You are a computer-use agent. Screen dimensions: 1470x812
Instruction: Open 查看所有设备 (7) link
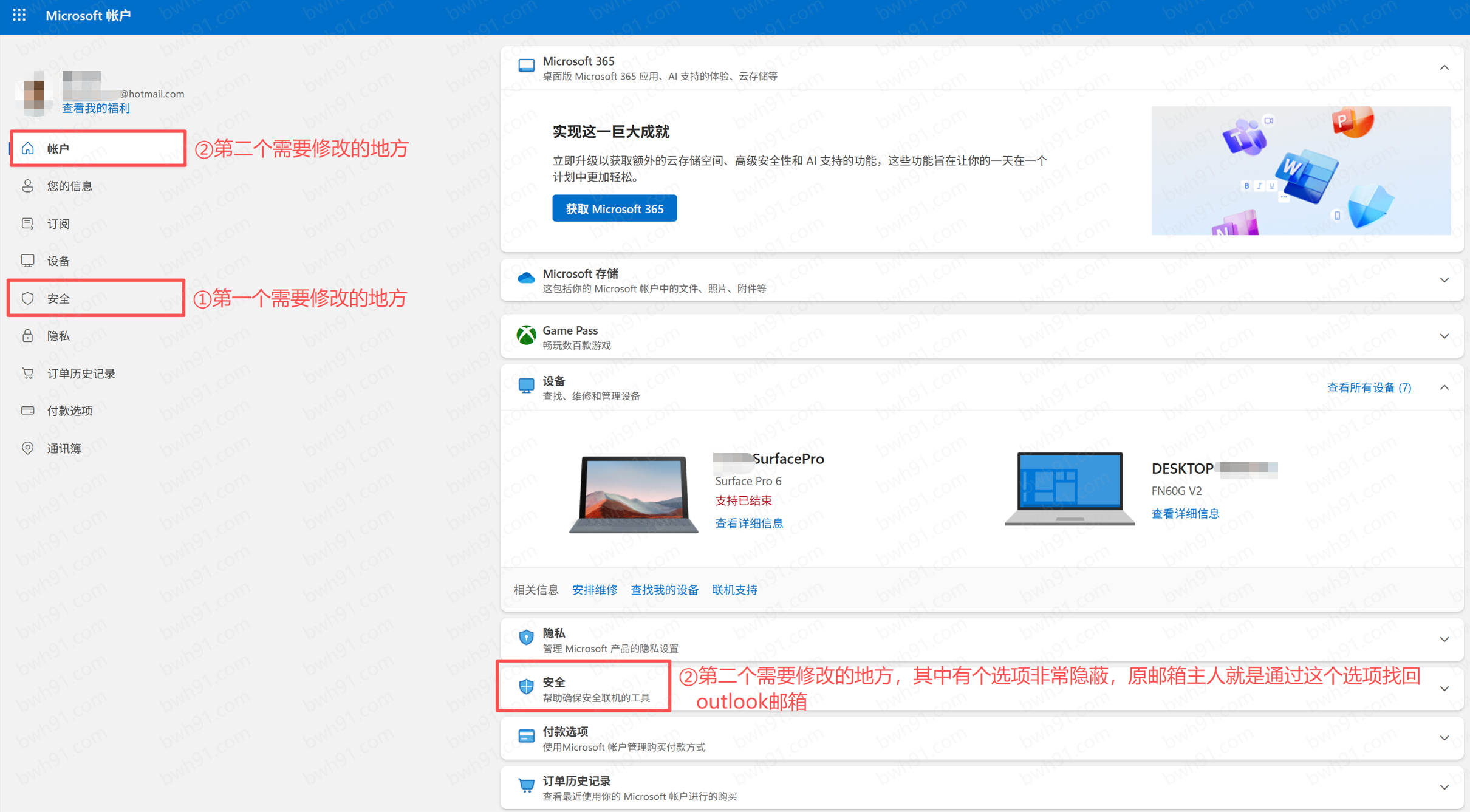1369,387
